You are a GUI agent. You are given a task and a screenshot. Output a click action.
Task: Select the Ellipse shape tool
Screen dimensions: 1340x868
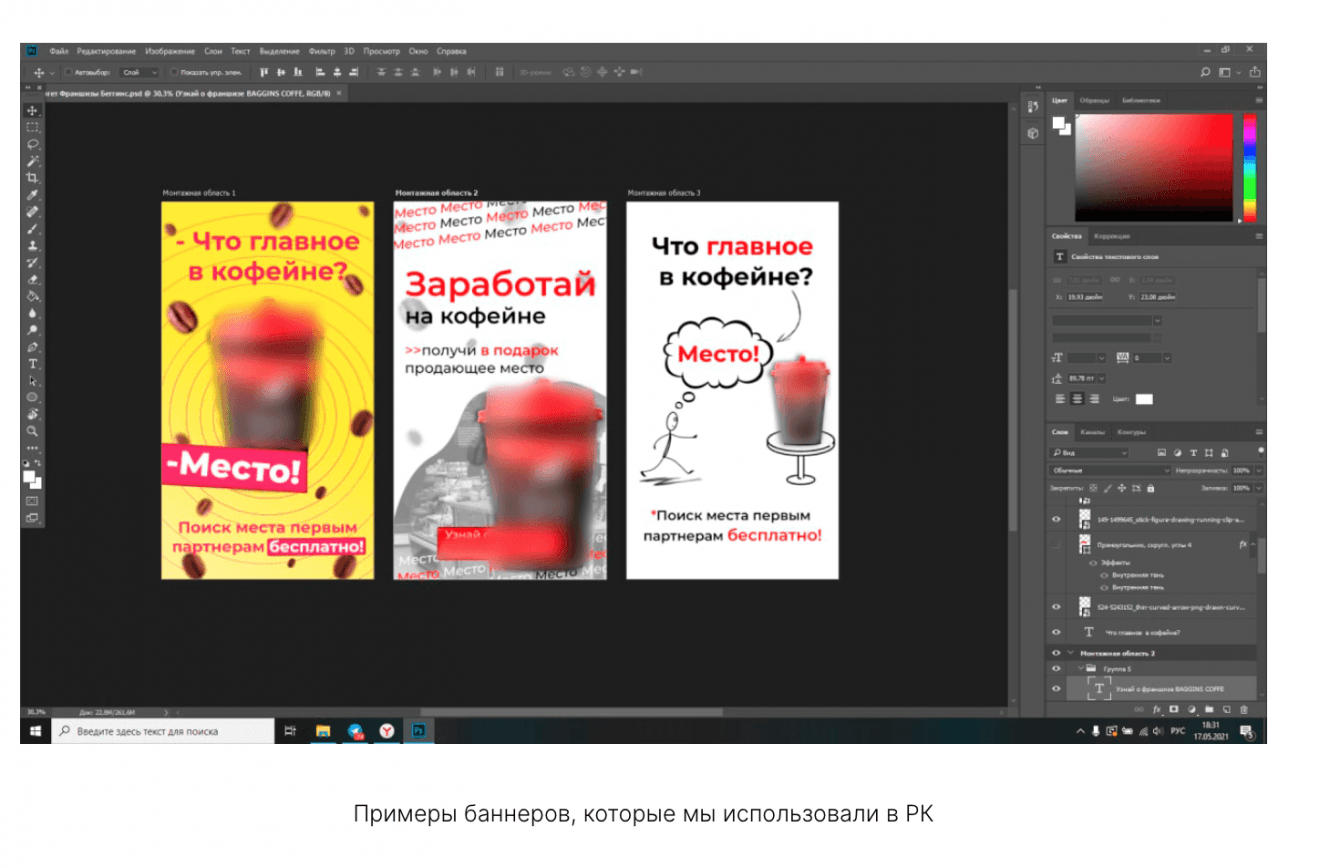point(33,398)
